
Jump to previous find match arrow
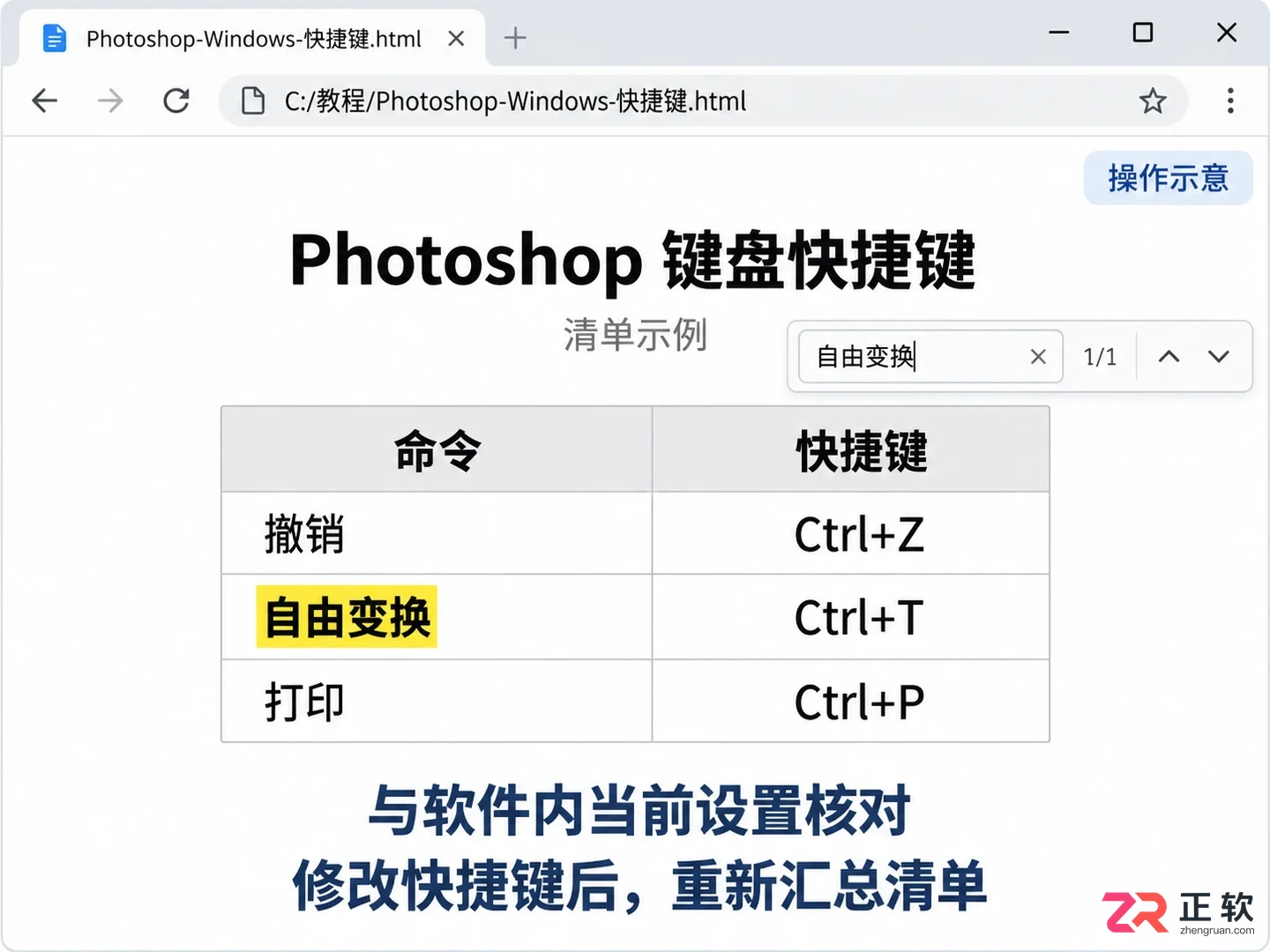pos(1169,356)
